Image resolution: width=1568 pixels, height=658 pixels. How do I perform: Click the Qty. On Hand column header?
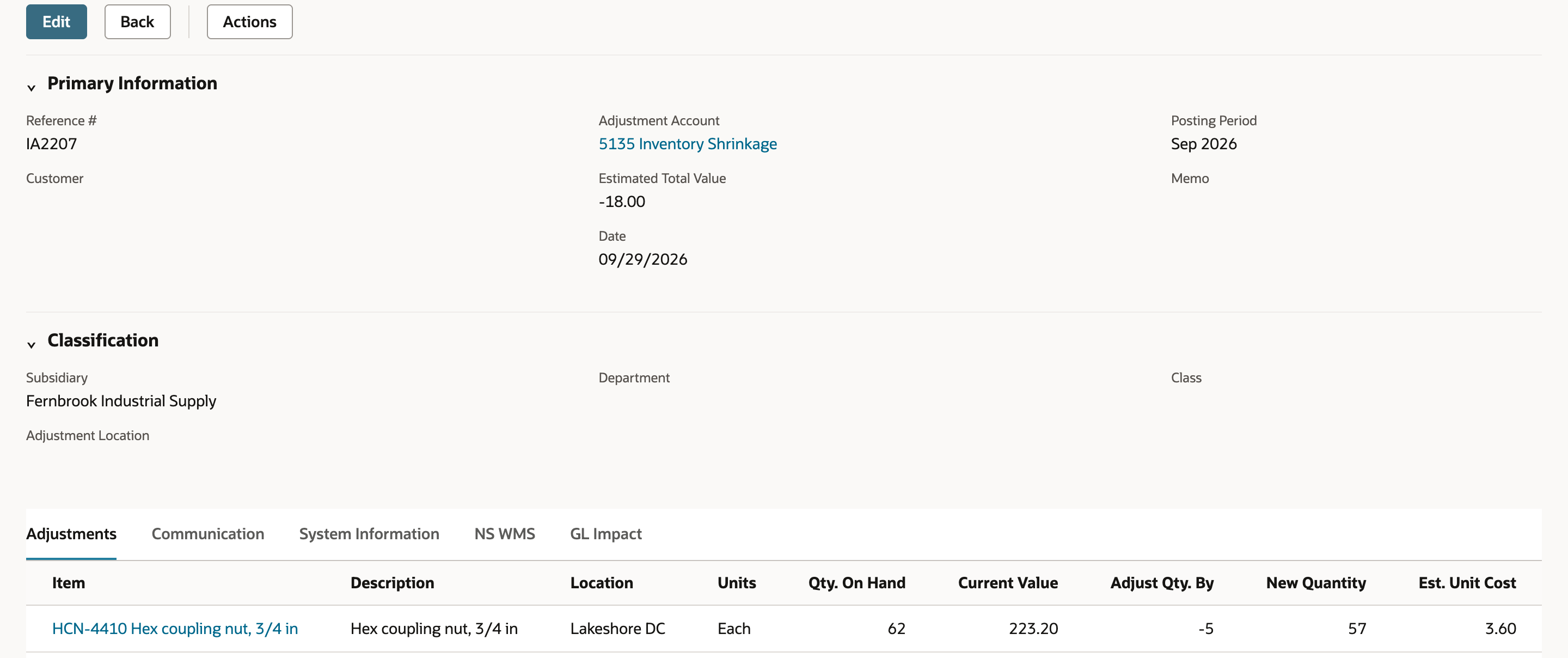(856, 583)
